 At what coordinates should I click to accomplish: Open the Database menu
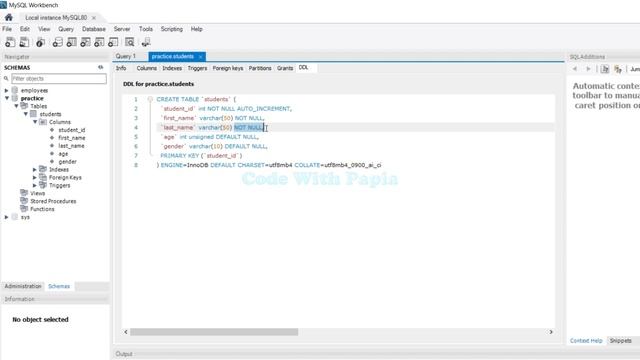coord(94,29)
